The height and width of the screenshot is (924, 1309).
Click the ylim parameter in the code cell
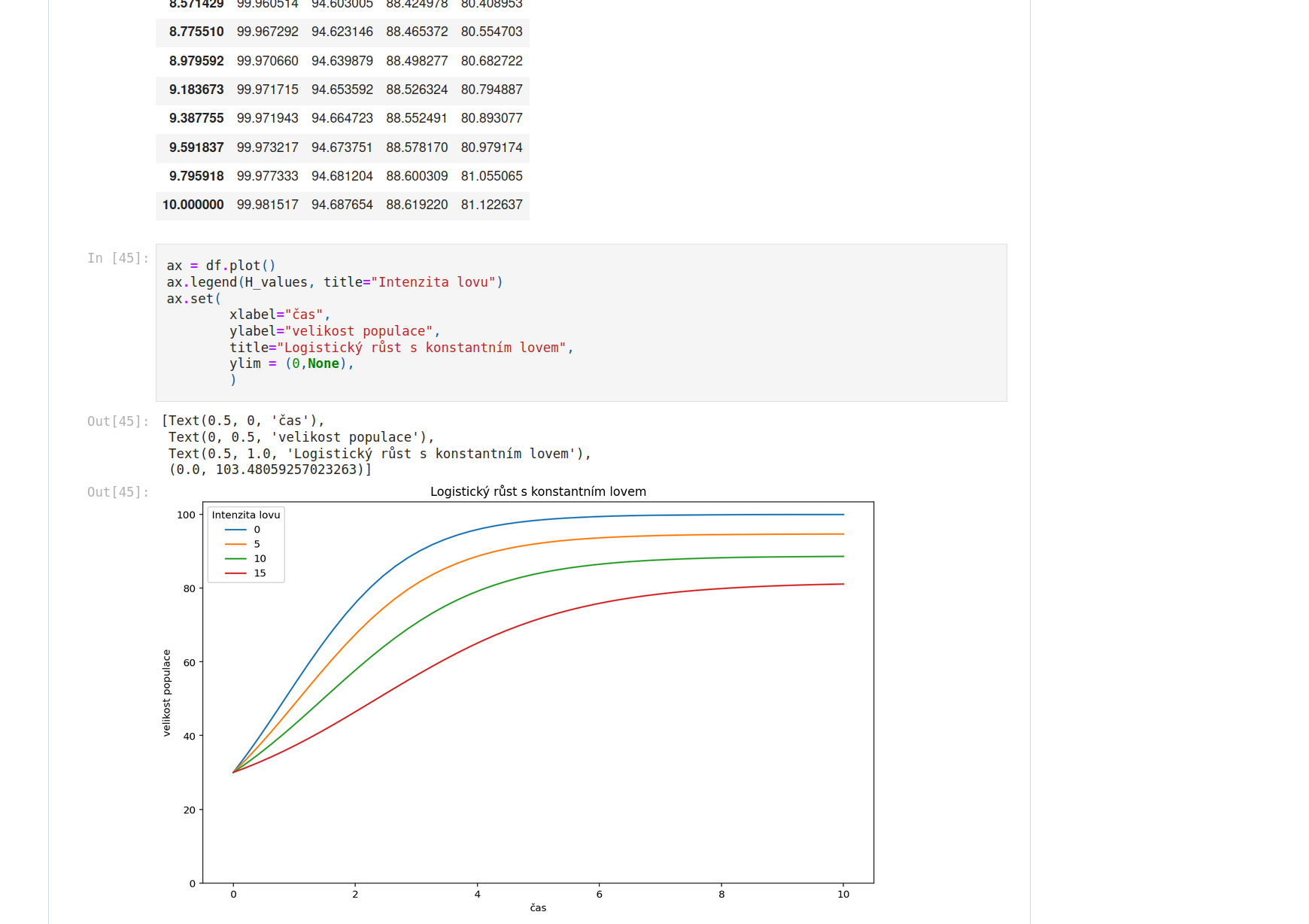coord(241,363)
